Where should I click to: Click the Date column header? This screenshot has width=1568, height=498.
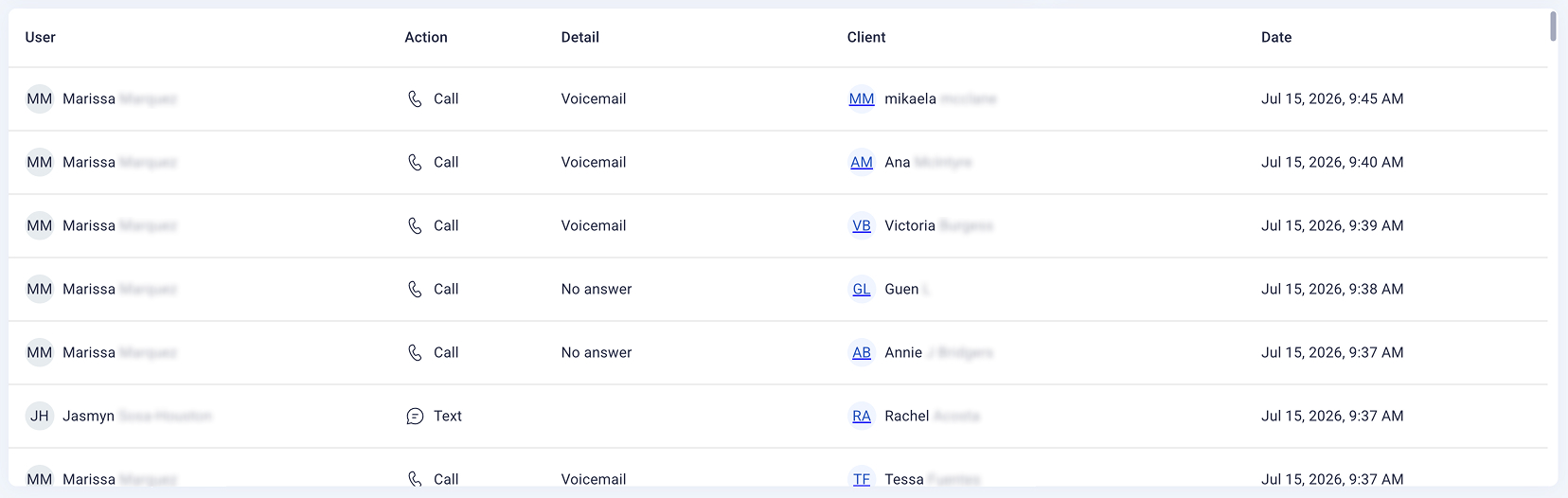(1276, 37)
